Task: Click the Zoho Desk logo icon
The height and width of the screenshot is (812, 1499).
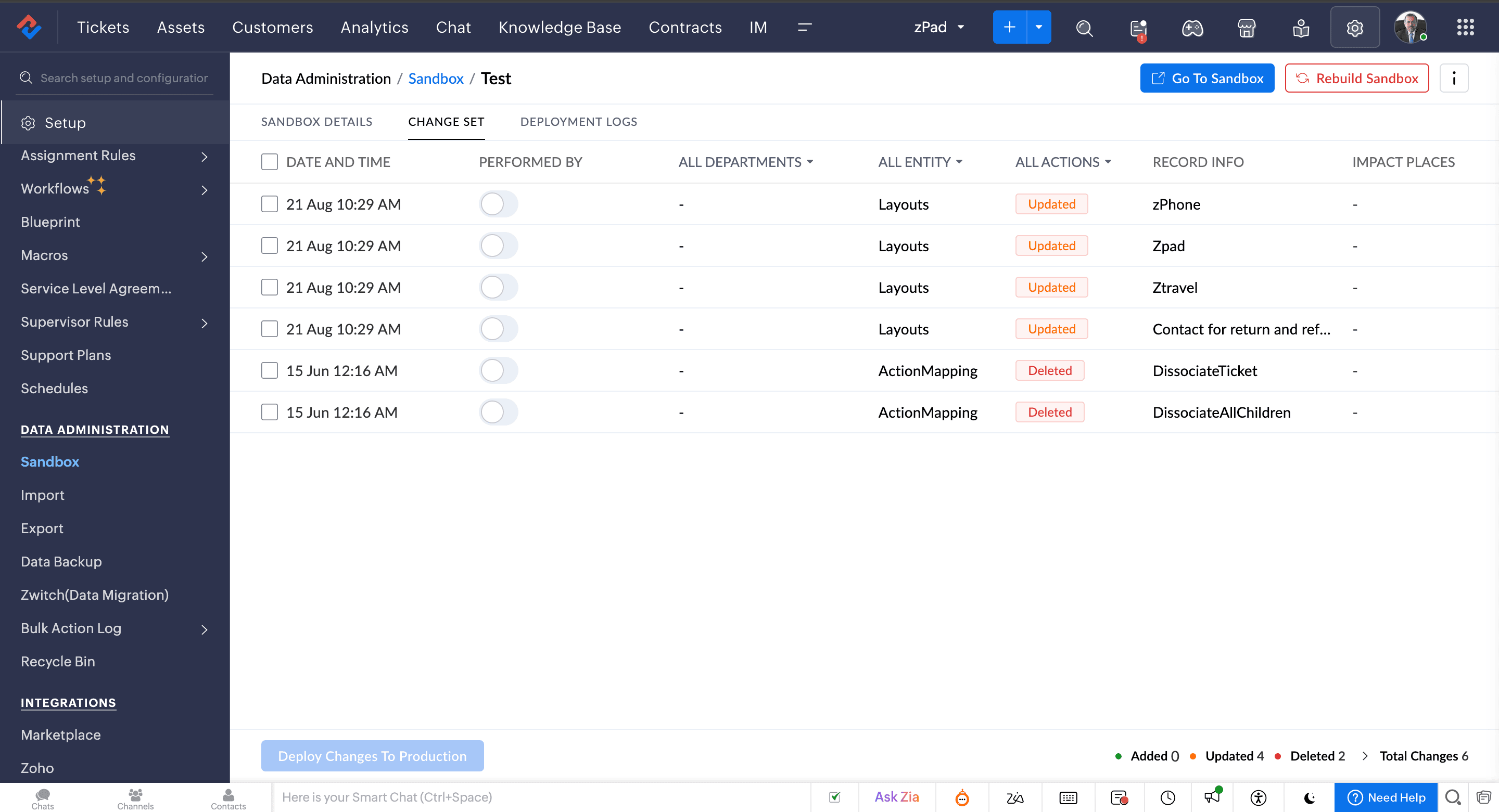Action: [29, 28]
